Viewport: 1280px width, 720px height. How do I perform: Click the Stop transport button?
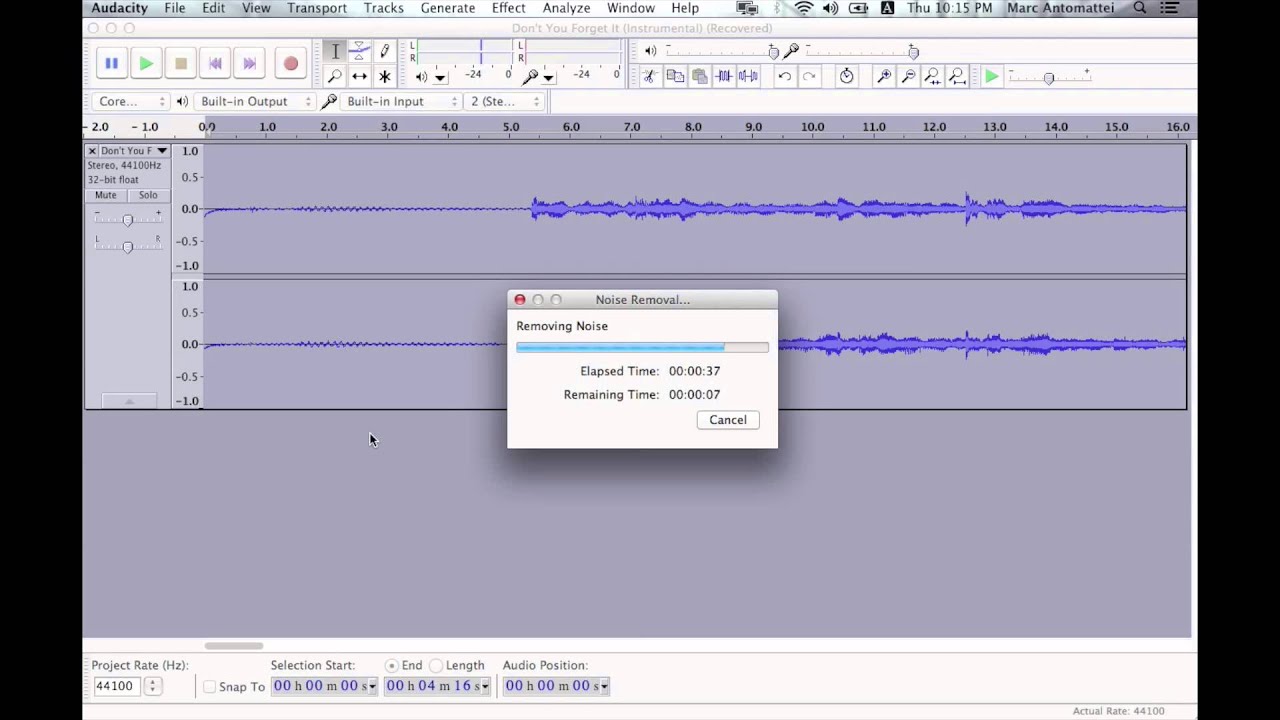click(180, 63)
